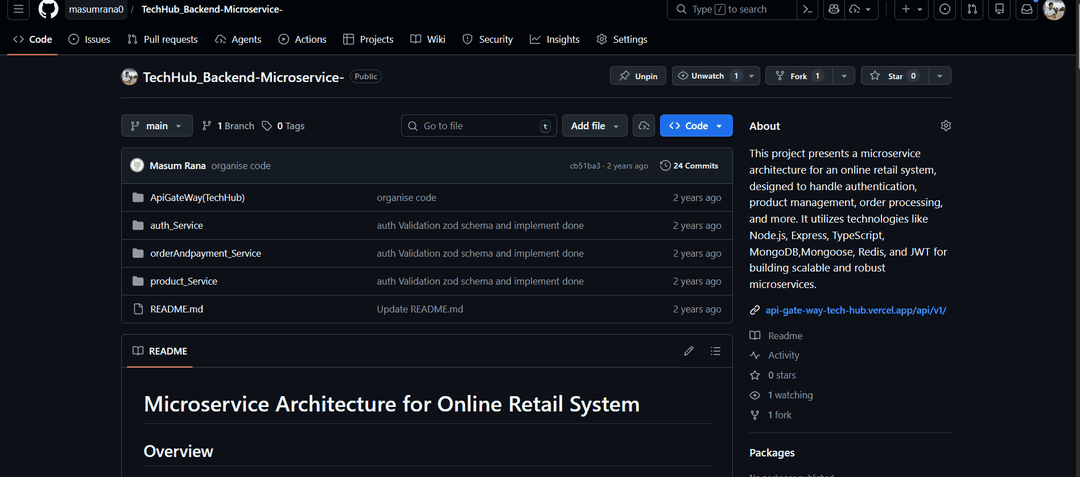This screenshot has width=1080, height=477.
Task: Open the Actions tab
Action: (x=302, y=39)
